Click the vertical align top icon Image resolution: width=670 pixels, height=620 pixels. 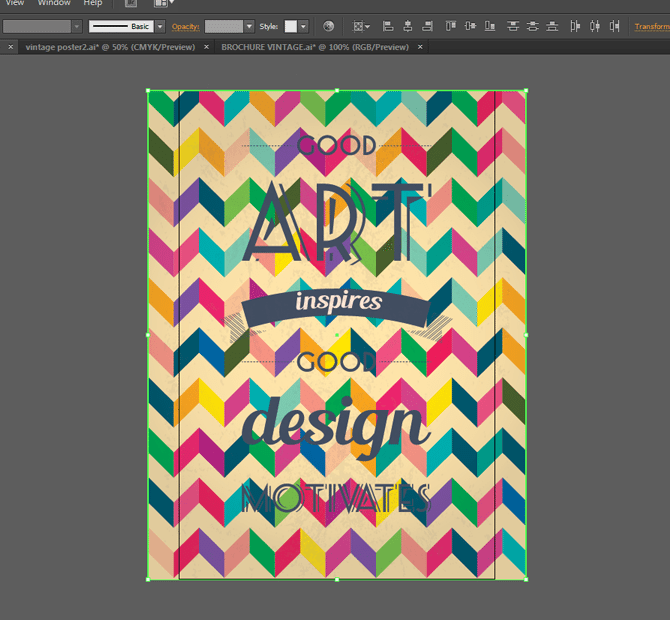[451, 26]
